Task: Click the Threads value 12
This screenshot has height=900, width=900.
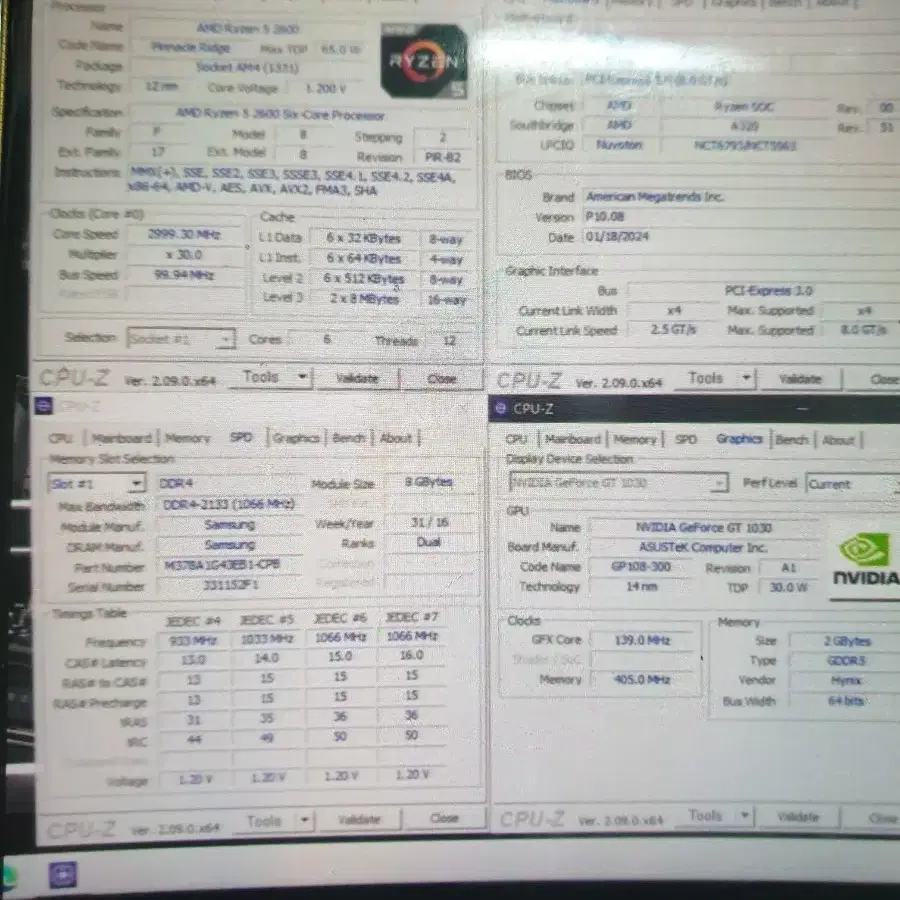Action: (x=449, y=340)
